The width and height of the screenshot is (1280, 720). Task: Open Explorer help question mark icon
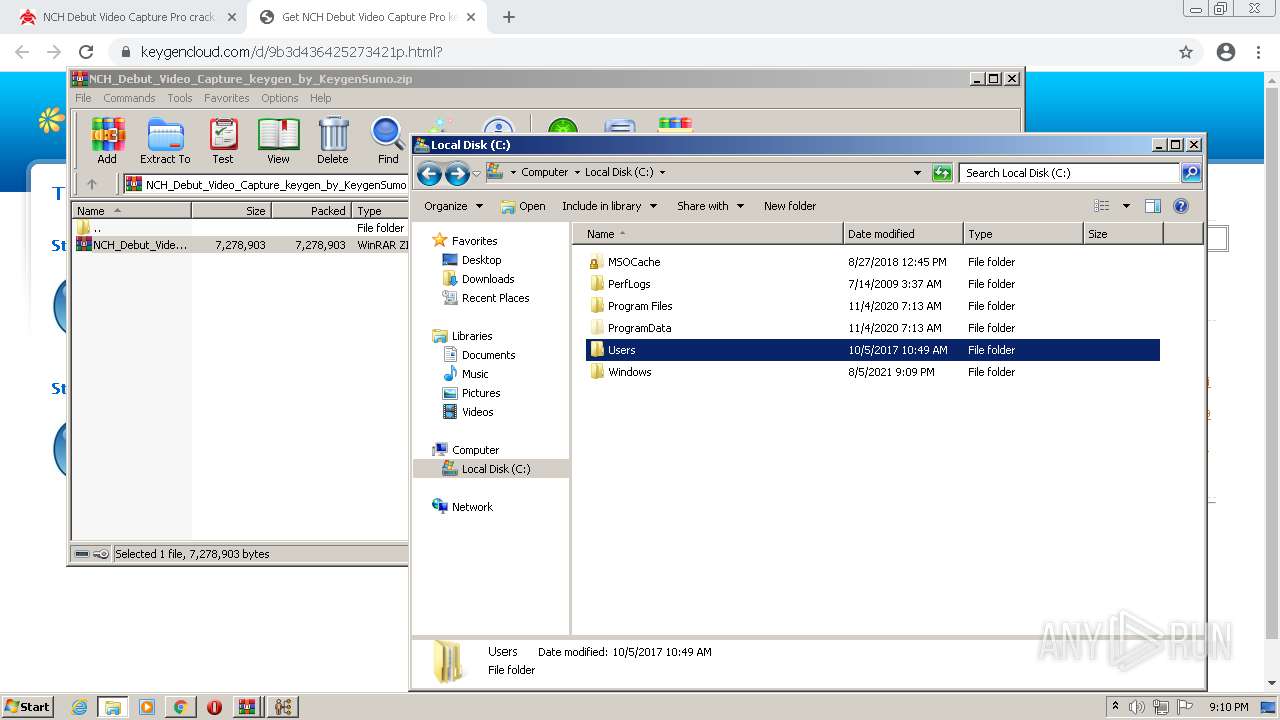point(1181,206)
